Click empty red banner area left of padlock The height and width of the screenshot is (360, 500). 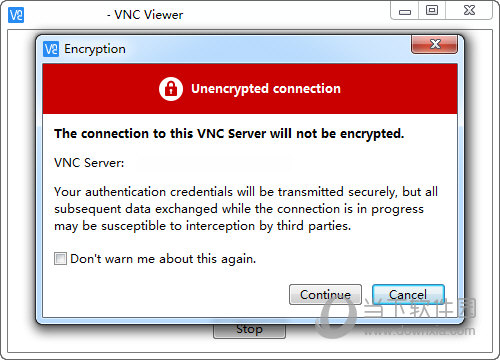[100, 89]
